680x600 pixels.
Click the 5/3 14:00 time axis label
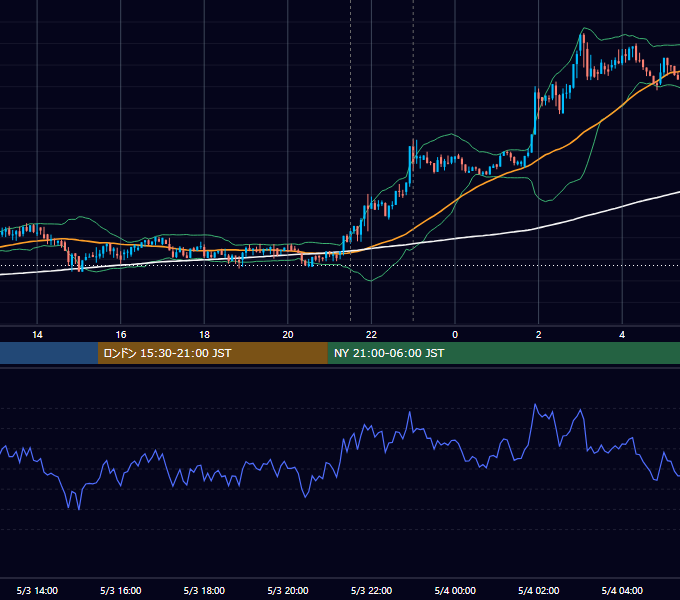click(x=37, y=590)
